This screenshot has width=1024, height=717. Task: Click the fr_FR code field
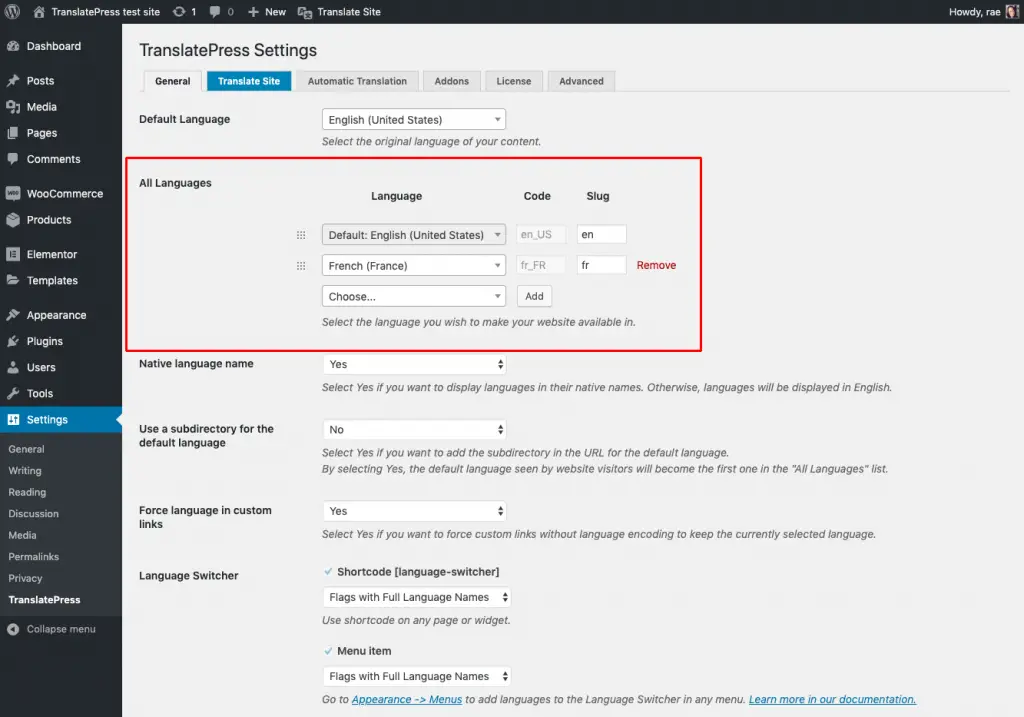tap(541, 265)
